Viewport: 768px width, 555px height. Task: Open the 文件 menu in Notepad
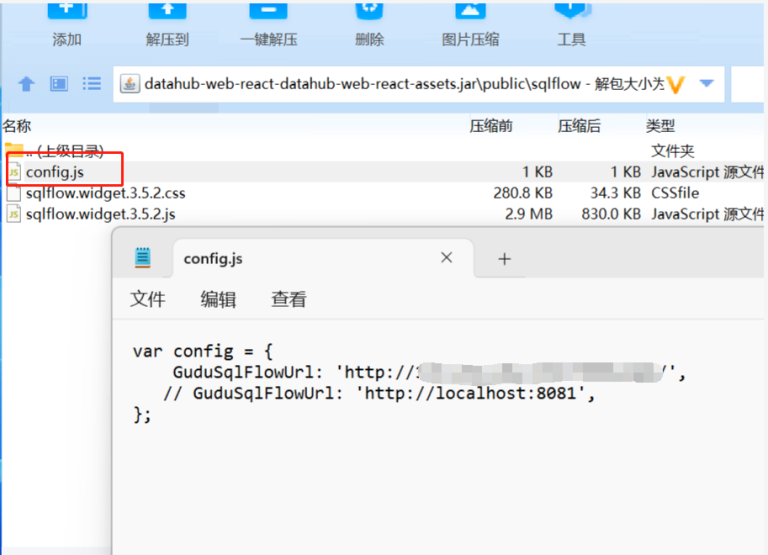tap(148, 299)
